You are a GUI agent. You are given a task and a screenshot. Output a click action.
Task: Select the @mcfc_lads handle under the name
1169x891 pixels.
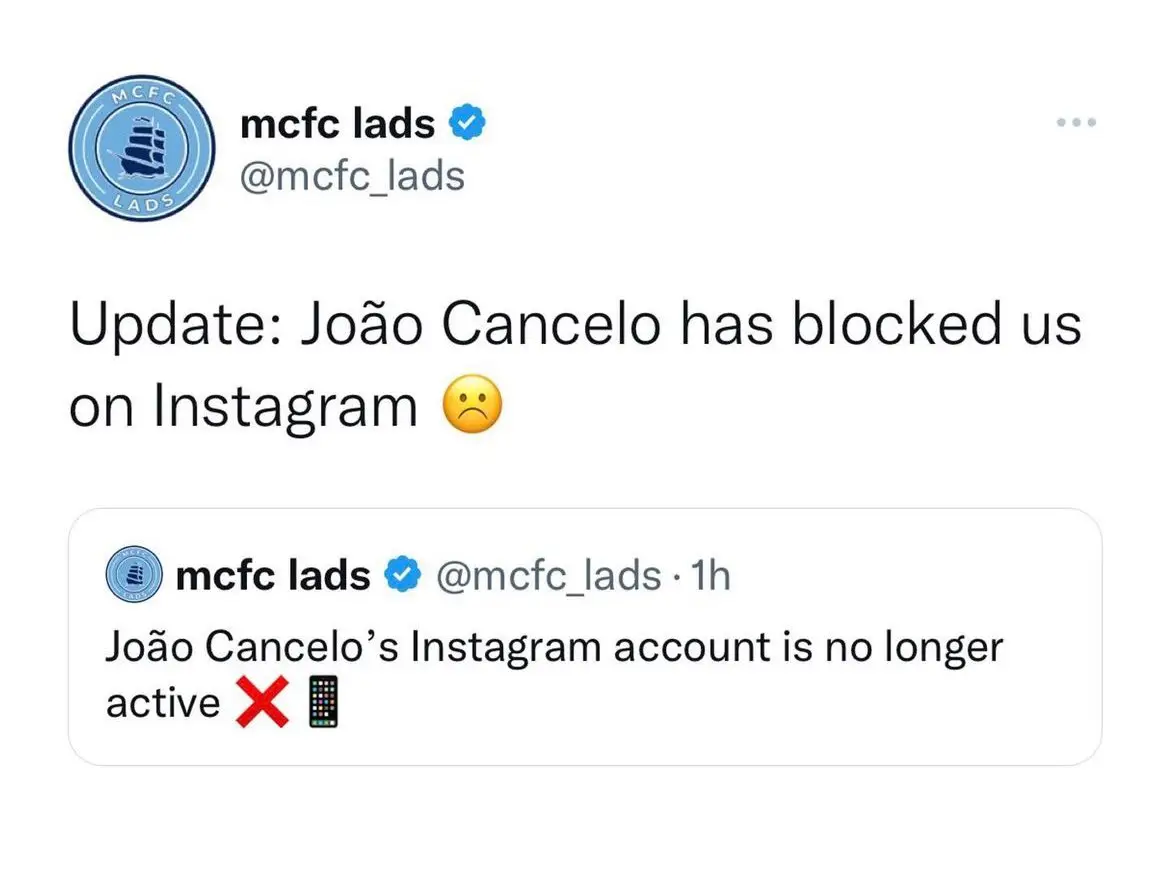coord(354,175)
